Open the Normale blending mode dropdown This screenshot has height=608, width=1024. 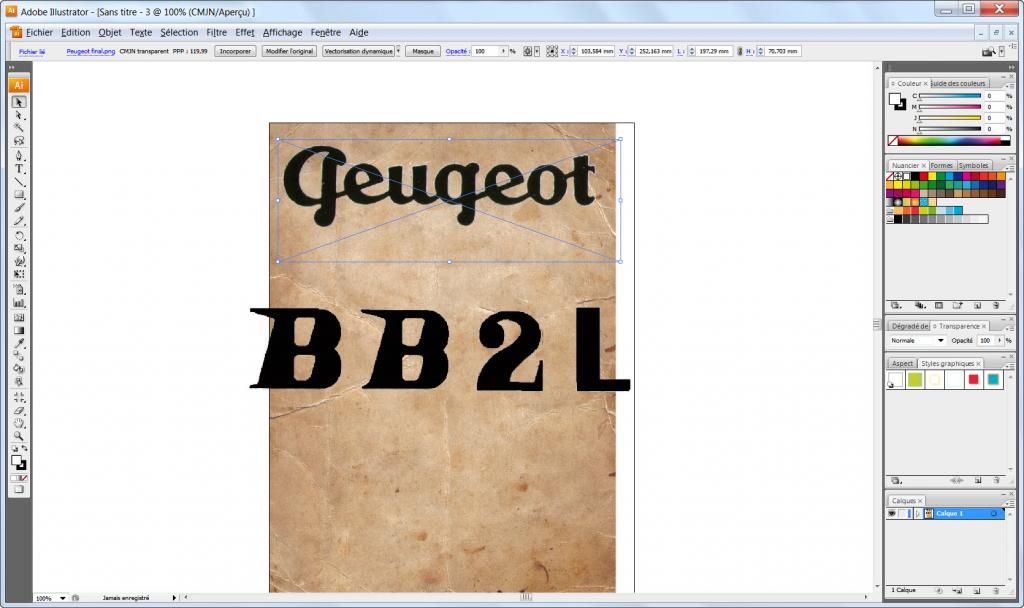pyautogui.click(x=940, y=341)
